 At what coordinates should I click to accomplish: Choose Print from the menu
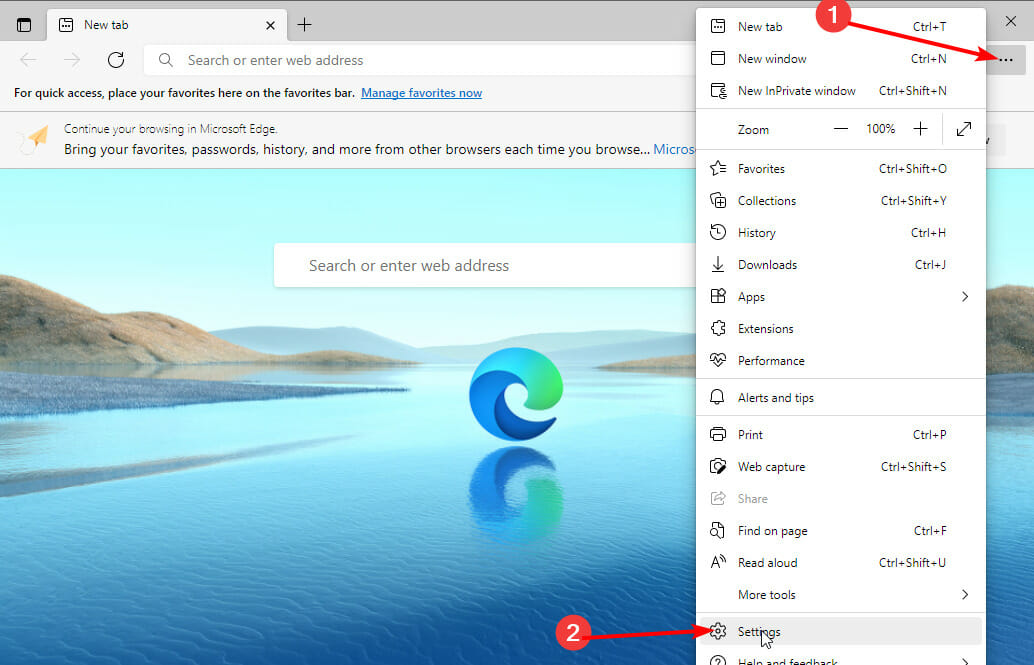[841, 435]
